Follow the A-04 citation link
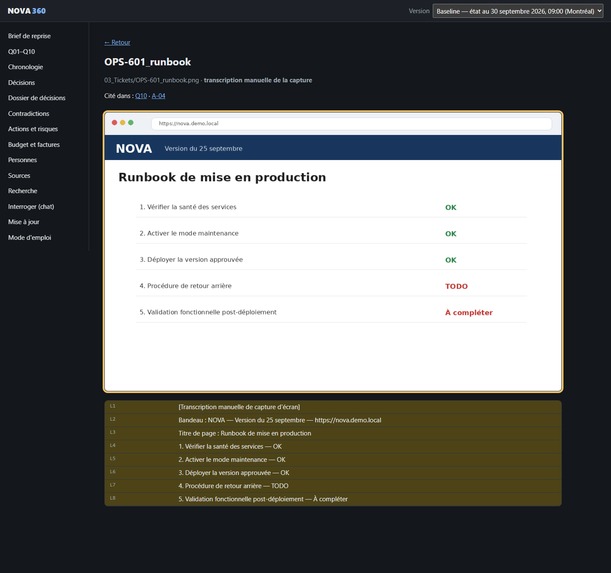Image resolution: width=611 pixels, height=573 pixels. (x=159, y=96)
